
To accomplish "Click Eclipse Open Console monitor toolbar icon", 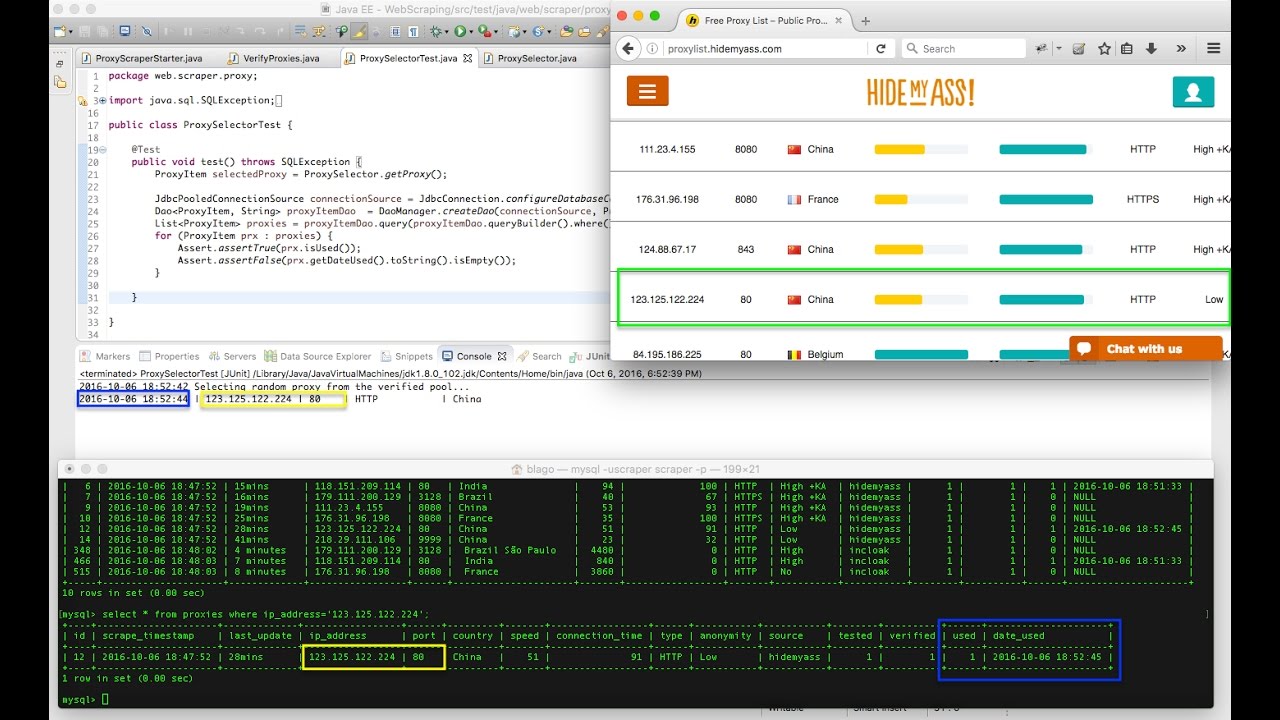I will [125, 33].
